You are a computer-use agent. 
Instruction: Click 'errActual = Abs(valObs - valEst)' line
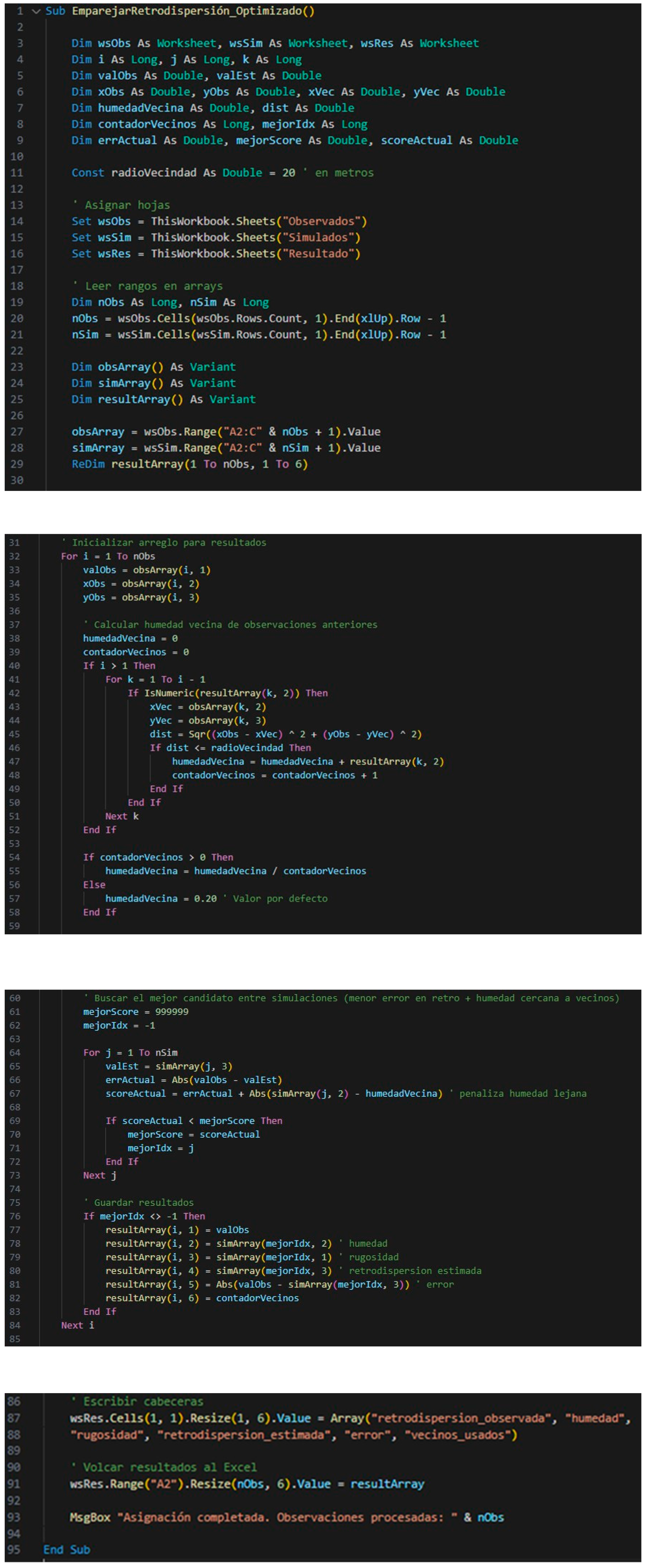tap(194, 1080)
